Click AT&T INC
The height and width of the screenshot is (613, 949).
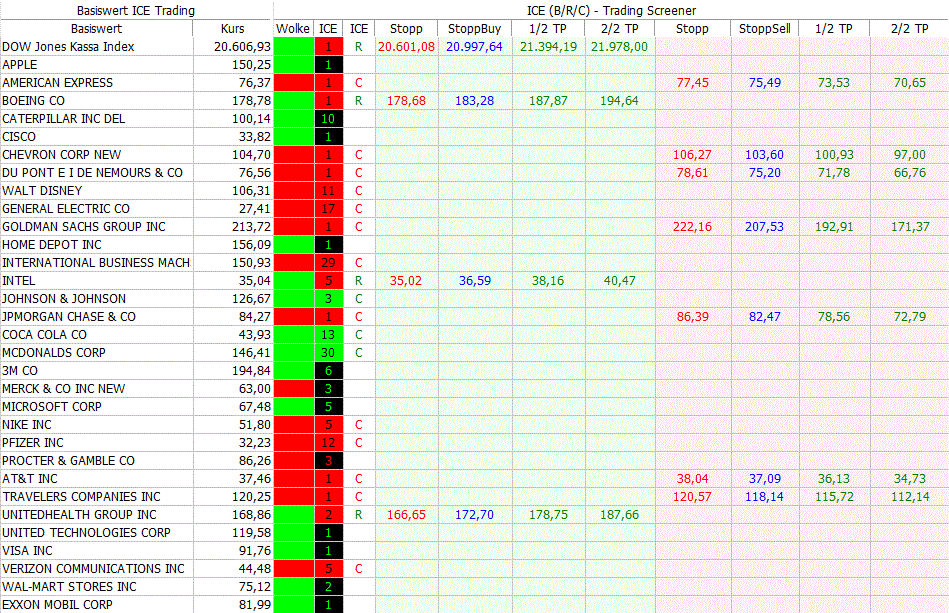[x=30, y=479]
